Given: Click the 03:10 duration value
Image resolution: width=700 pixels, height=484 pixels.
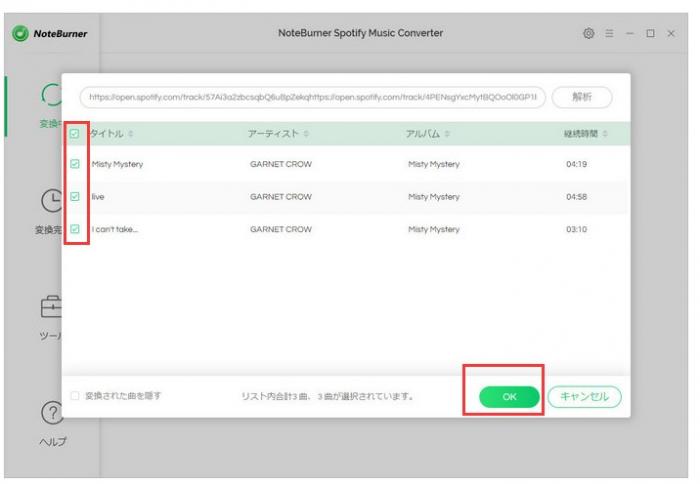Looking at the screenshot, I should tap(576, 229).
